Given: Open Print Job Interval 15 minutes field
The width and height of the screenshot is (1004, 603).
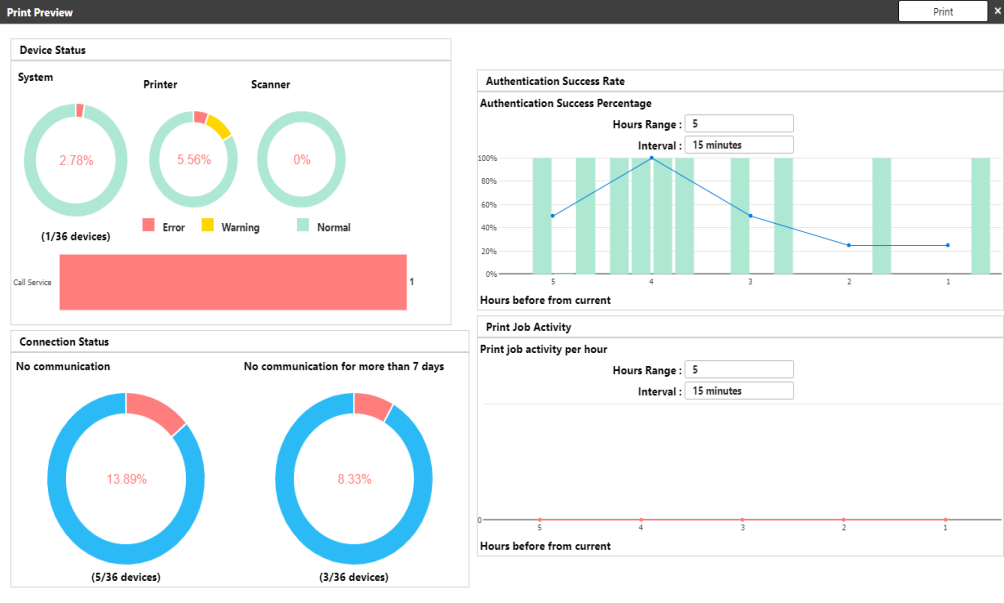Looking at the screenshot, I should 739,391.
